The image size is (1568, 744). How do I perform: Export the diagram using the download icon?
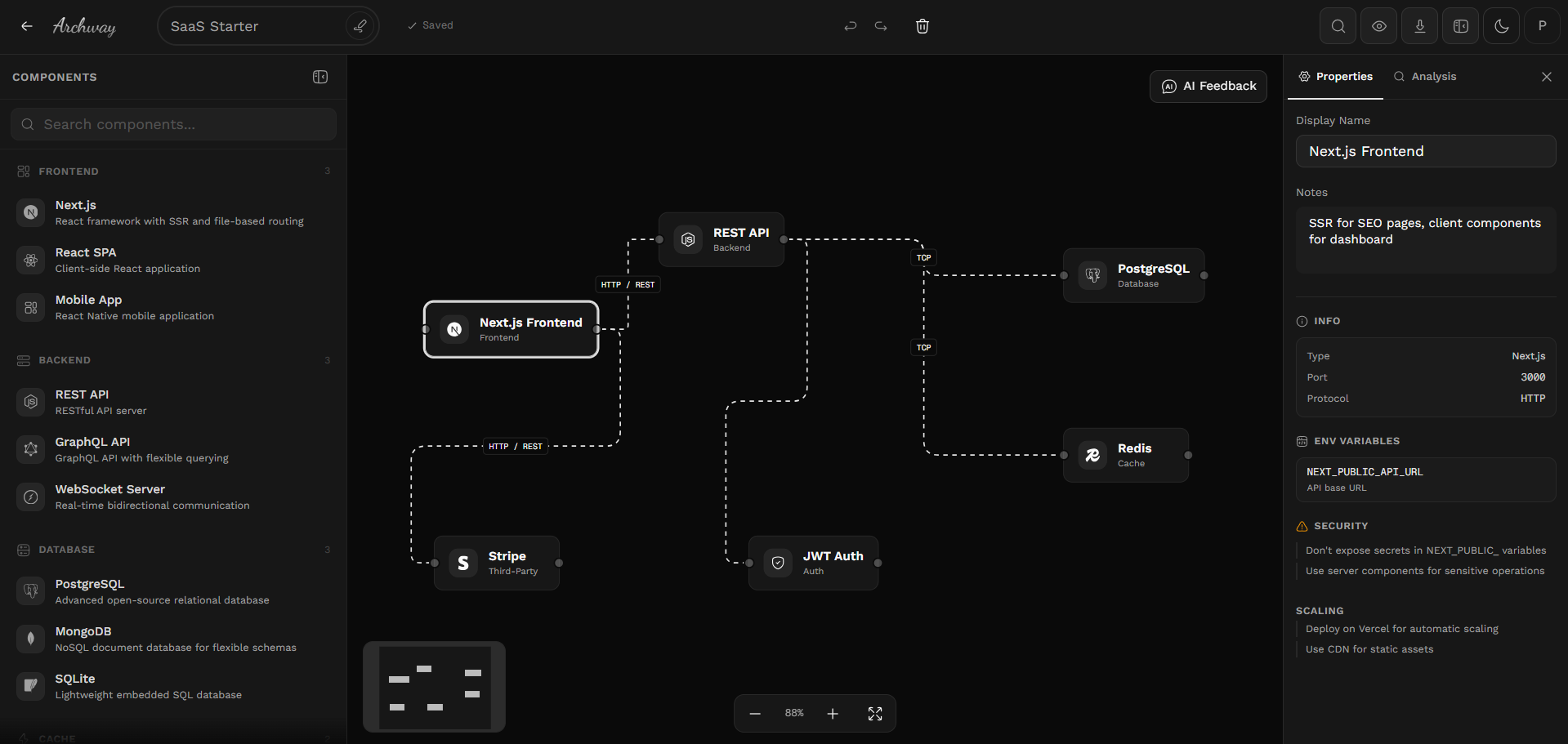(1419, 25)
